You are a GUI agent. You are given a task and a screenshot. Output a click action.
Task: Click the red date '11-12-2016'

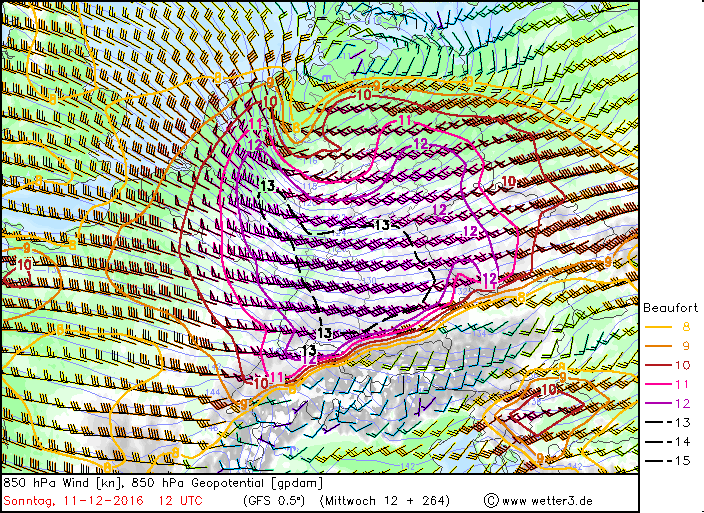(103, 500)
